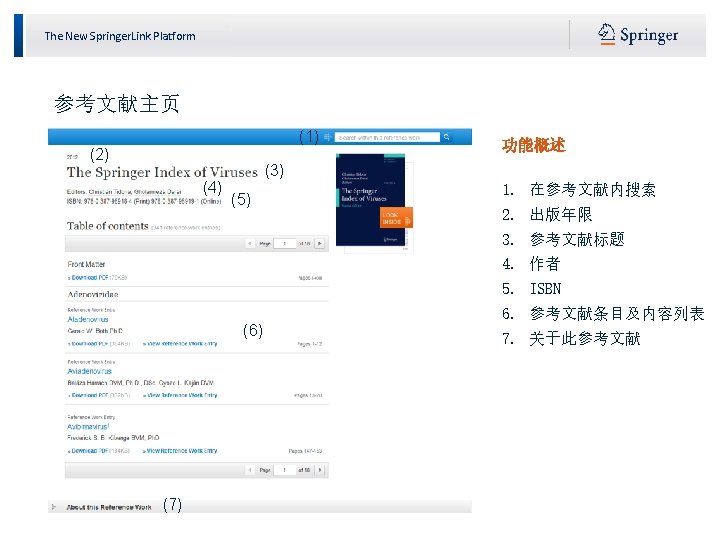720x540 pixels.
Task: Click page number field in top pagination bar
Action: [285, 243]
